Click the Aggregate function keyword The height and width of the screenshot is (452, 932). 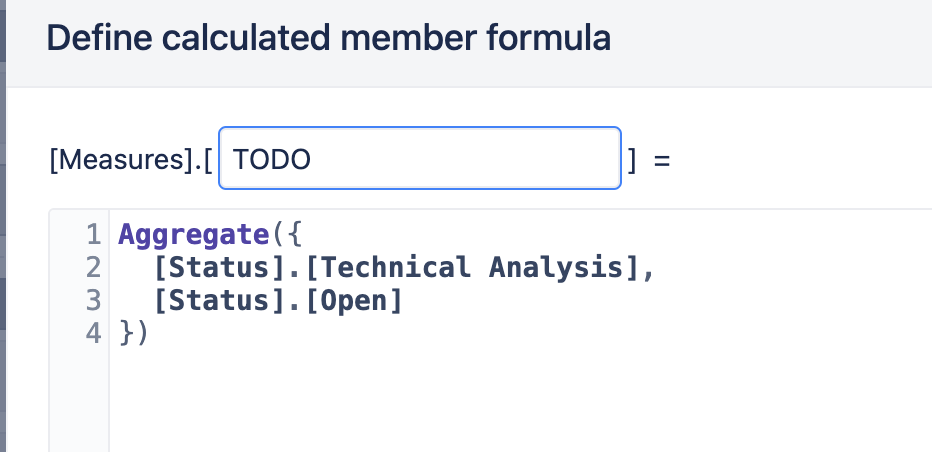coord(194,234)
